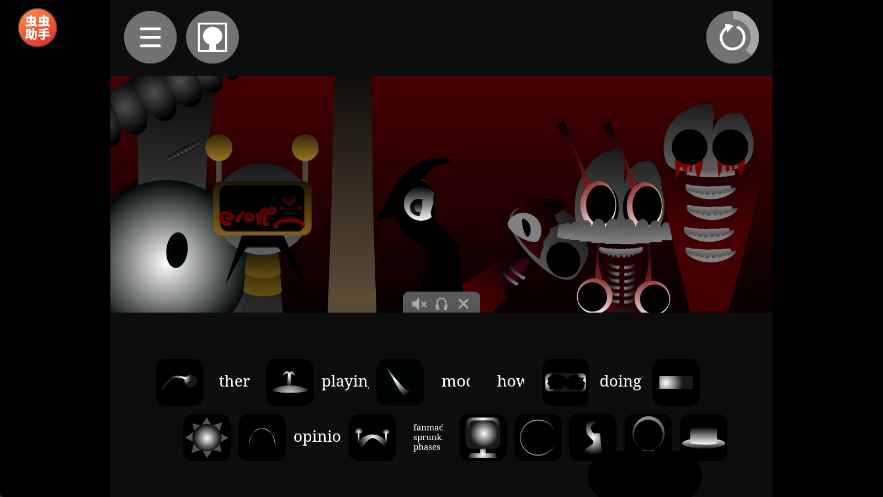The height and width of the screenshot is (497, 883).
Task: Select the dark arch sound icon
Action: (x=262, y=437)
